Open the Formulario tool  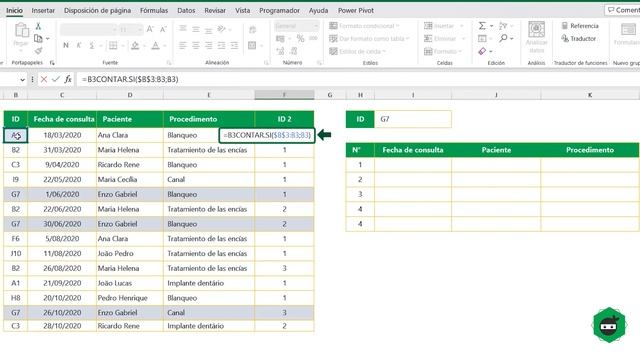pyautogui.click(x=627, y=34)
